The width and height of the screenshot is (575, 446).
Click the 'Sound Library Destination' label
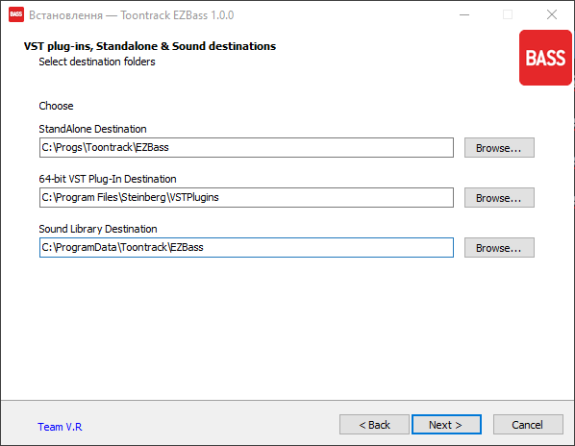[x=98, y=229]
